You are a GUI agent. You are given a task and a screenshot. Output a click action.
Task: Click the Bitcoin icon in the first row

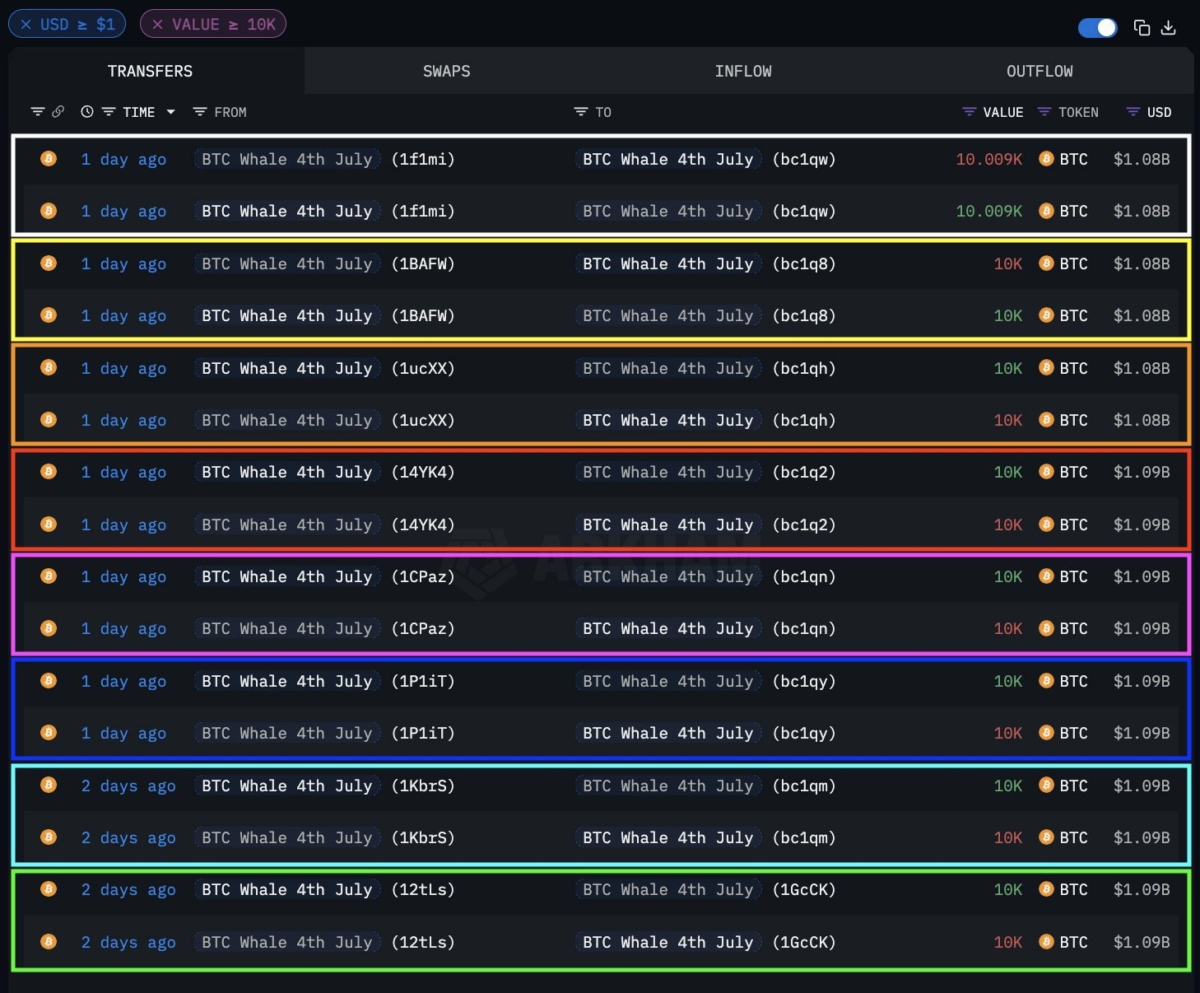pos(47,158)
